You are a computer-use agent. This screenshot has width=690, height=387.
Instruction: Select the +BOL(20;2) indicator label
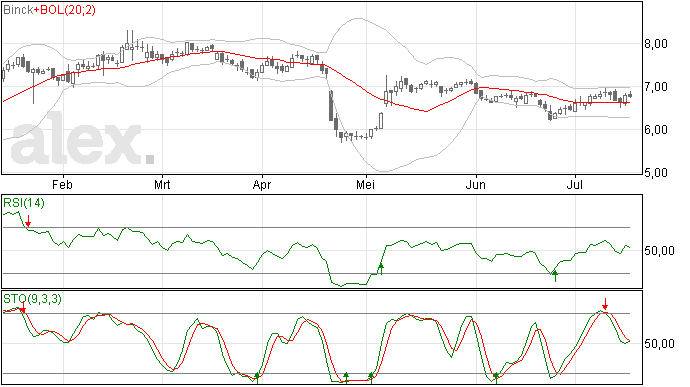[x=65, y=10]
